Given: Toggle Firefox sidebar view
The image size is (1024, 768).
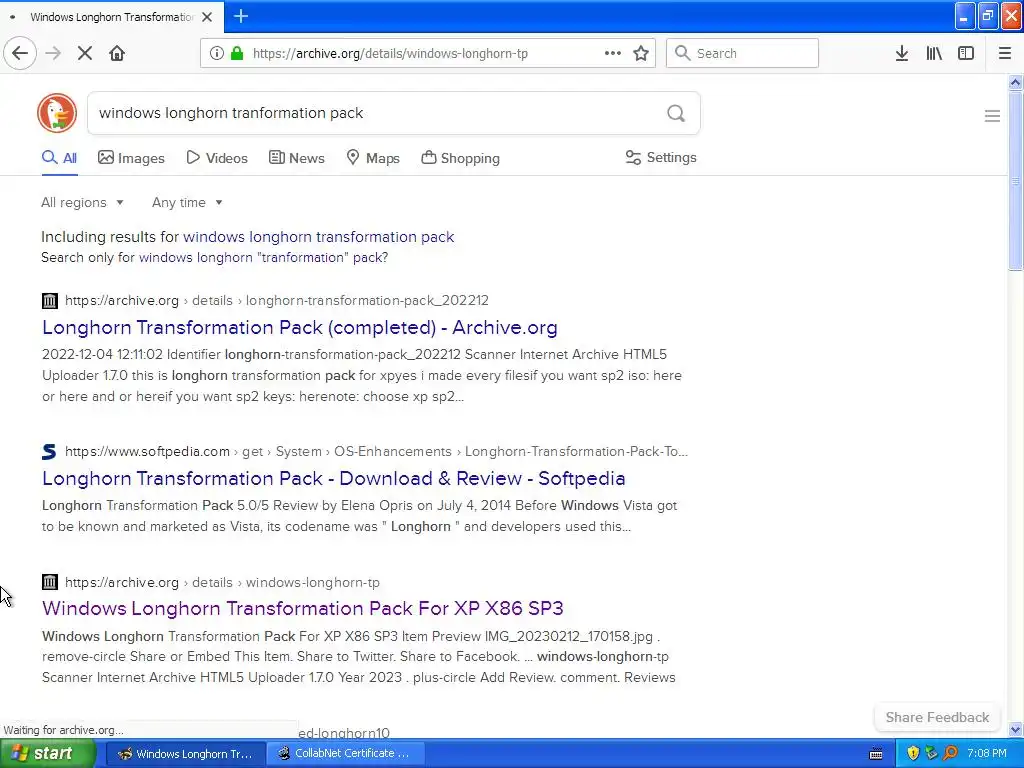Looking at the screenshot, I should pyautogui.click(x=966, y=53).
